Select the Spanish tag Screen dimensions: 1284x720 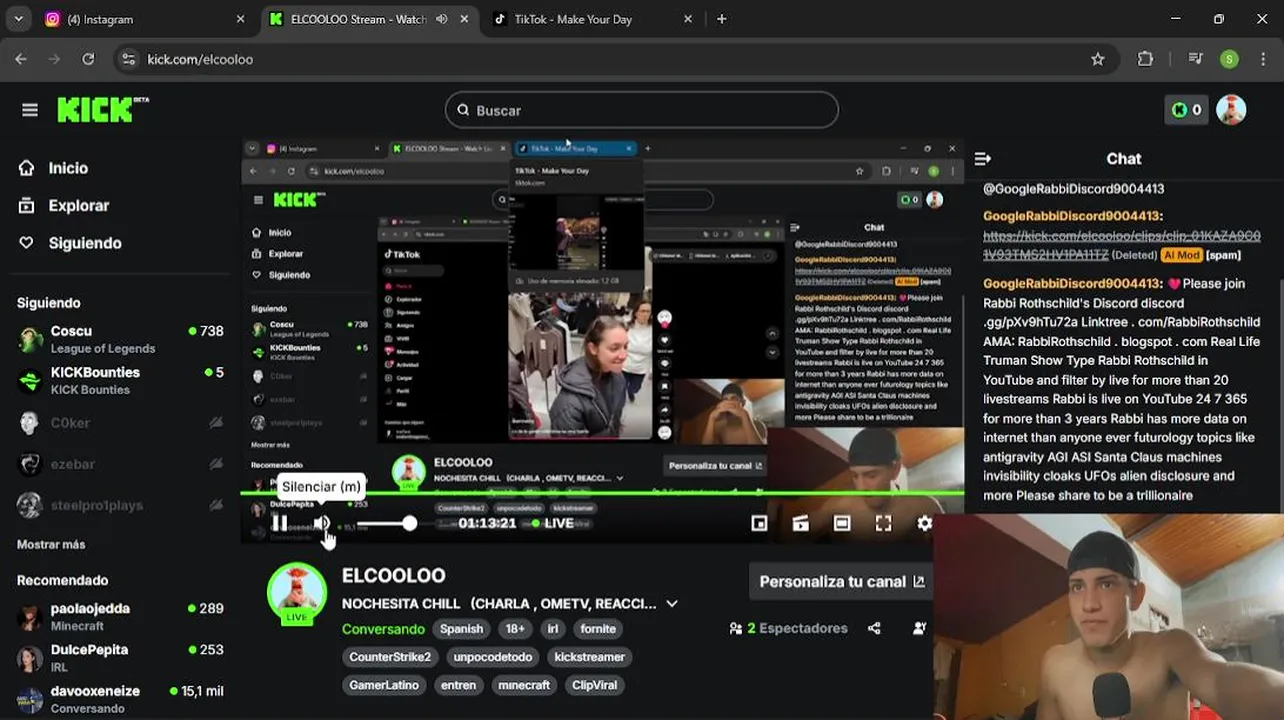462,629
